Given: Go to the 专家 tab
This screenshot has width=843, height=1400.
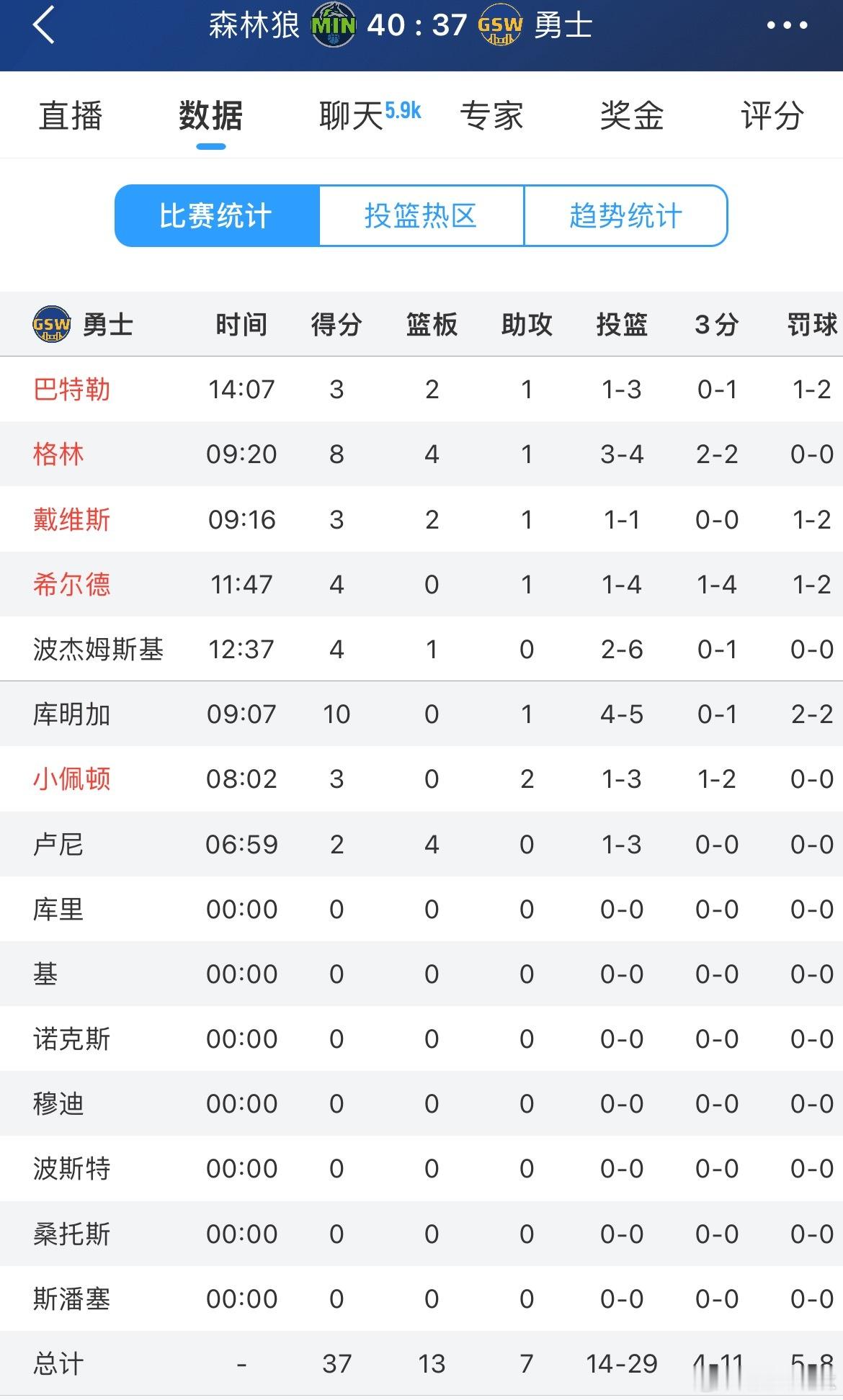Looking at the screenshot, I should click(x=491, y=115).
